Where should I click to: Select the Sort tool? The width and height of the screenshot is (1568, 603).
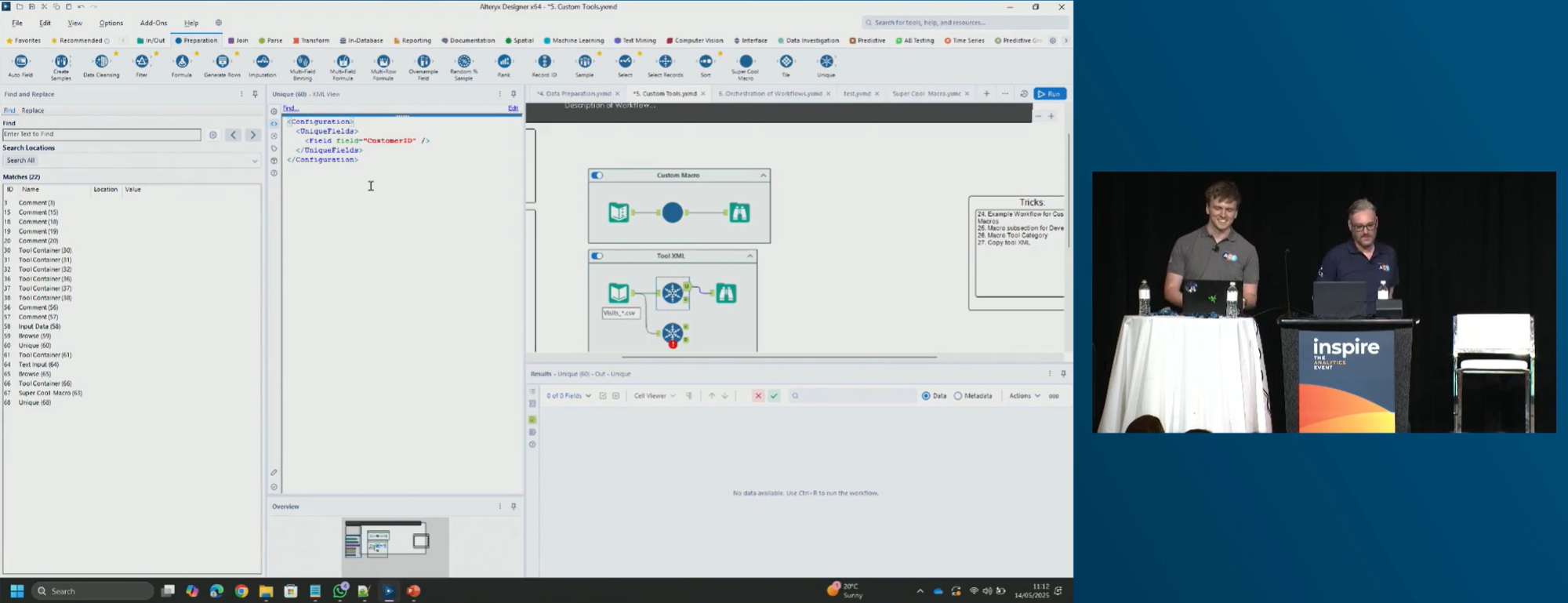[x=706, y=65]
